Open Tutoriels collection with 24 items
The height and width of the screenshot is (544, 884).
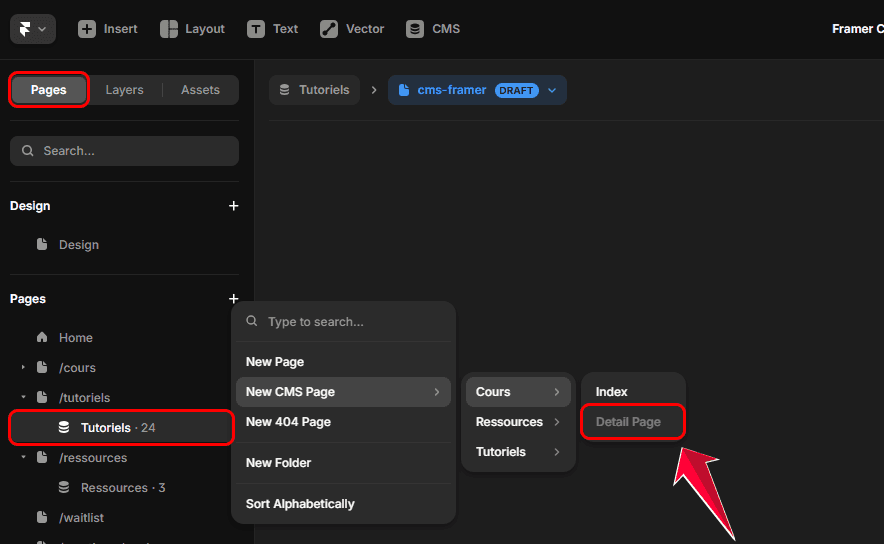pyautogui.click(x=121, y=427)
